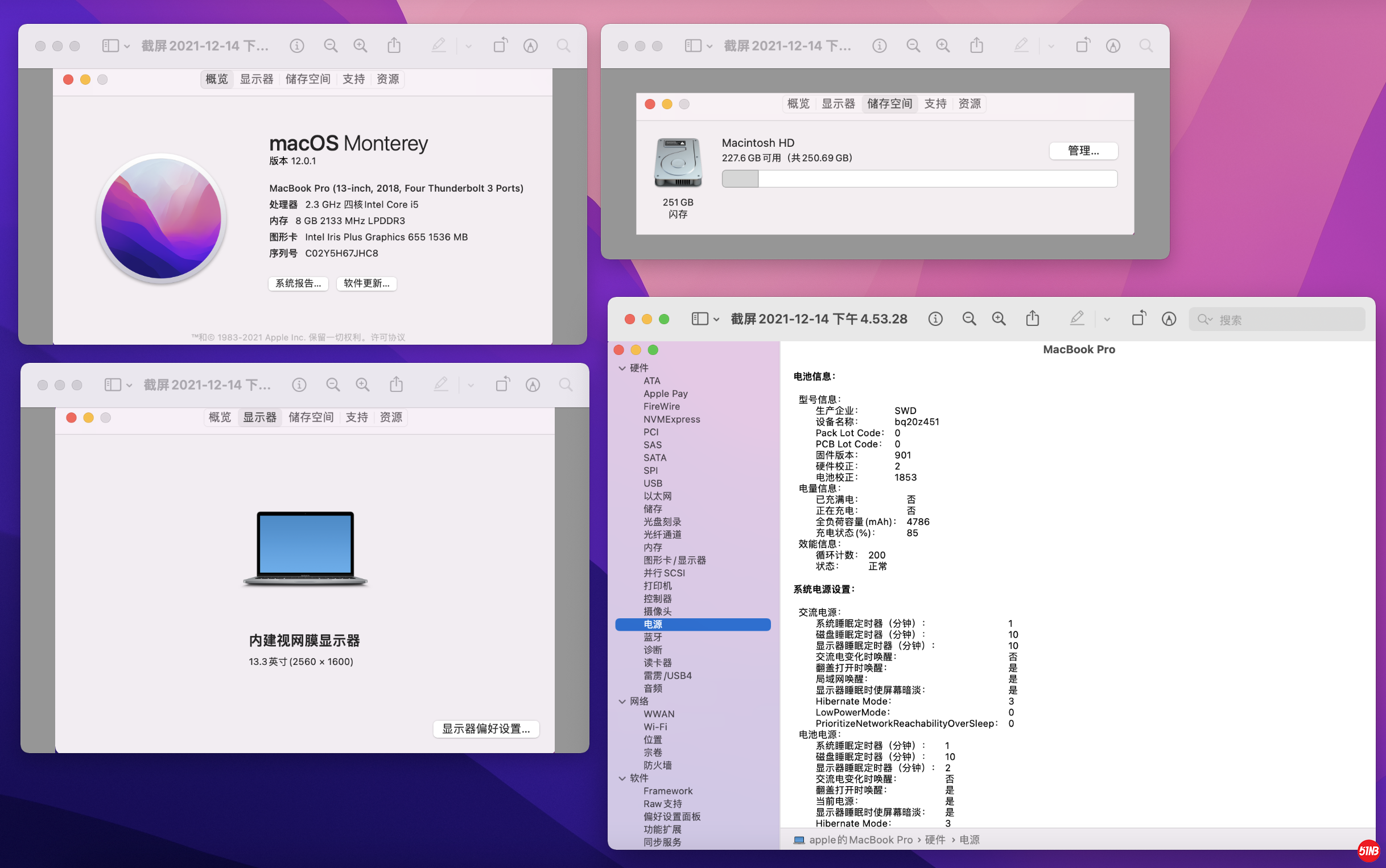Screen dimensions: 1386x868
Task: Open the sidebar view dropdown in the macOS Monterey window
Action: [x=116, y=46]
